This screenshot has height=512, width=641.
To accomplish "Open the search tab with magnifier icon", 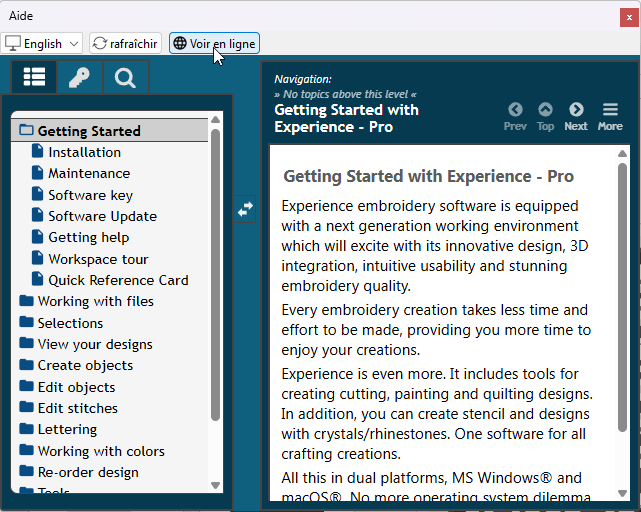I will 125,78.
